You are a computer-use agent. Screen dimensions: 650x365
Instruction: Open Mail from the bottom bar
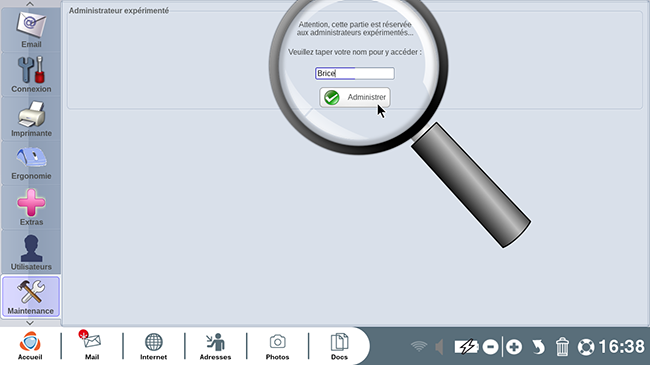click(x=92, y=346)
